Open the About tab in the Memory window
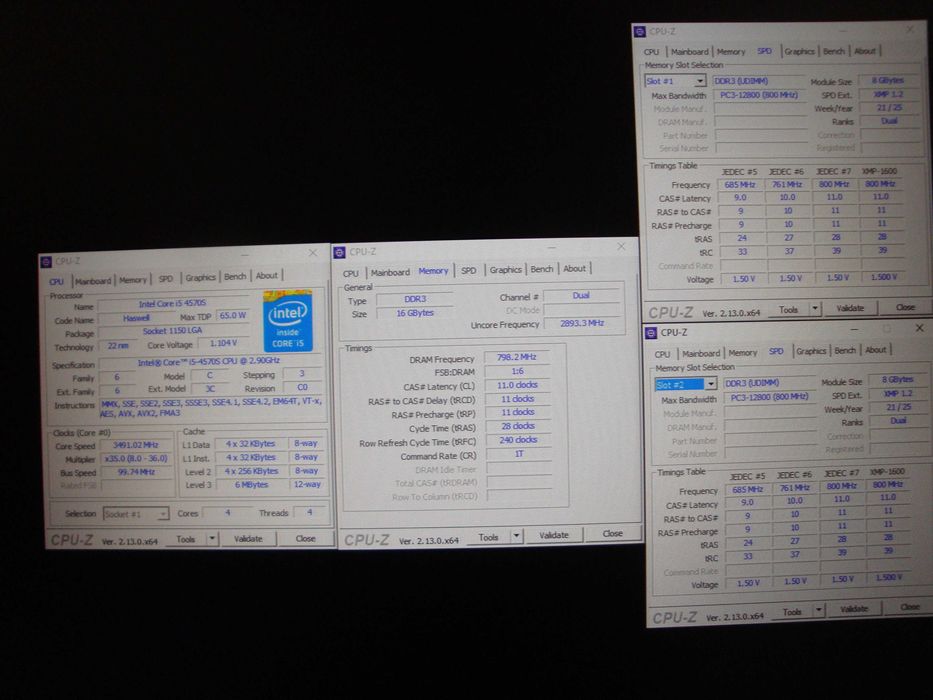The height and width of the screenshot is (700, 933). [x=575, y=268]
